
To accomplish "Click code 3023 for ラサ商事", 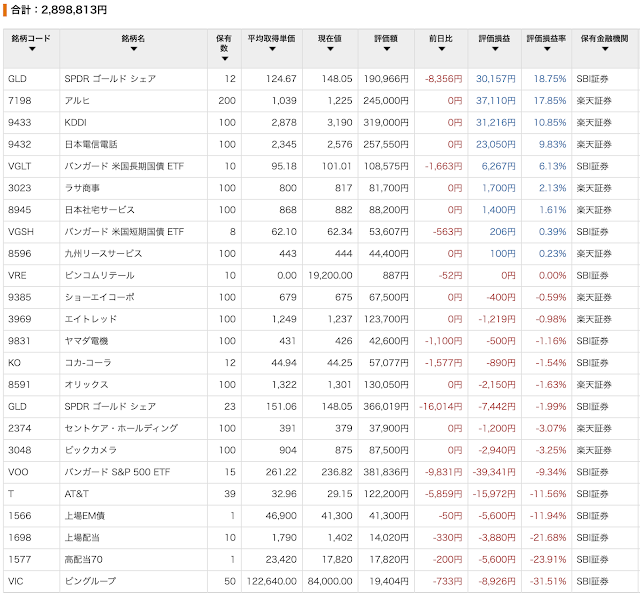I will click(20, 188).
